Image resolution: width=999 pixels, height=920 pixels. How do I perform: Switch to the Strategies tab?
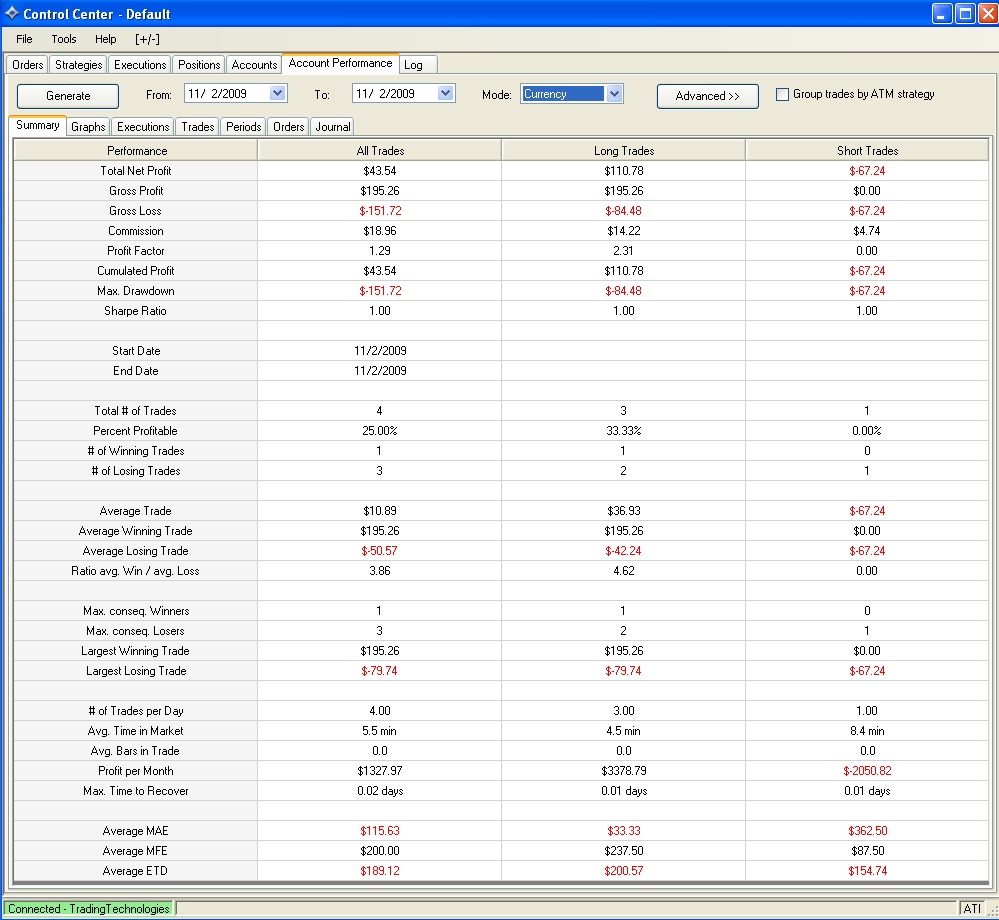pos(78,64)
